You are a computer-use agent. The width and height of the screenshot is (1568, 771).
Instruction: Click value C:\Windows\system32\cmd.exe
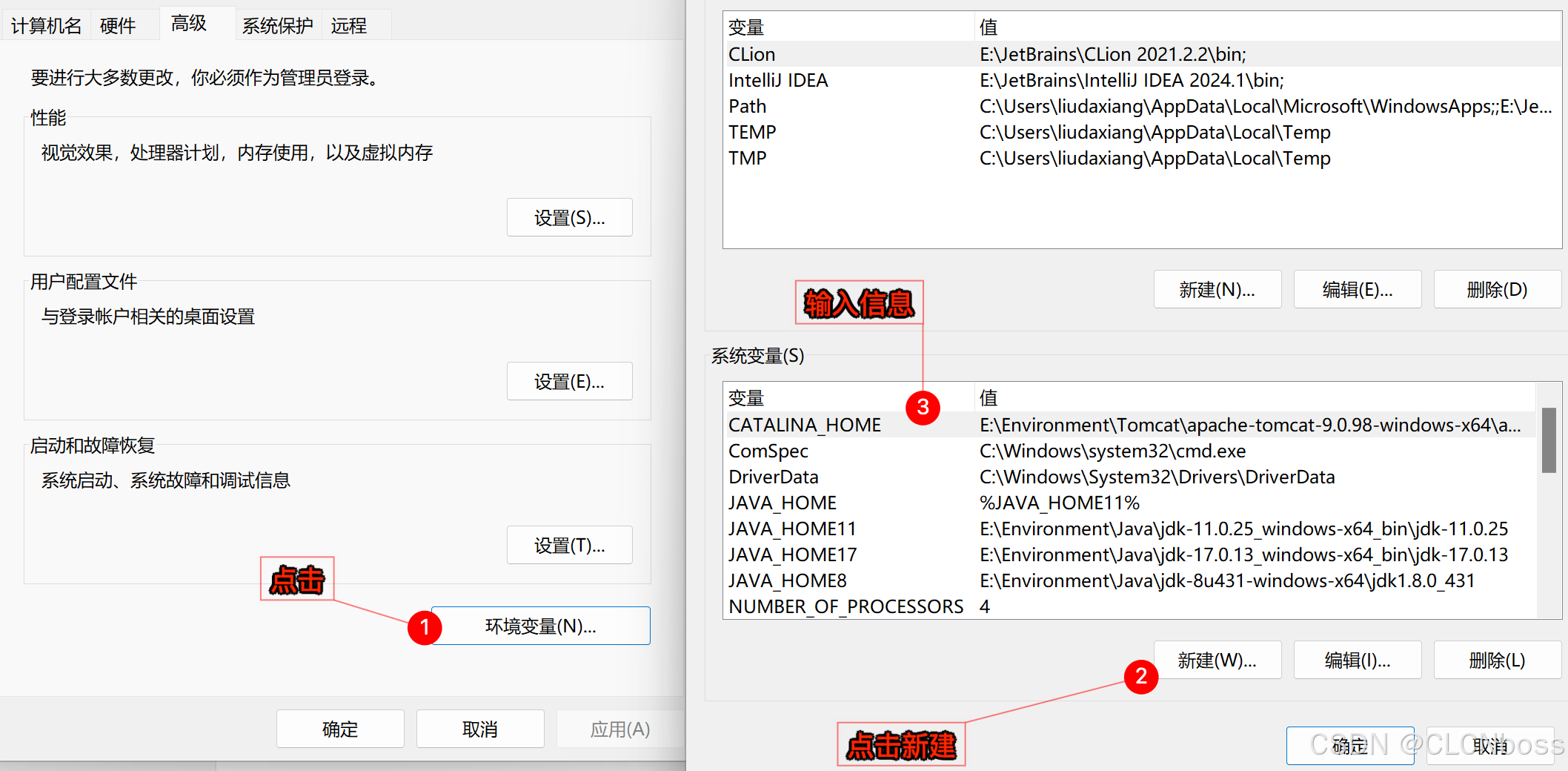(1112, 451)
